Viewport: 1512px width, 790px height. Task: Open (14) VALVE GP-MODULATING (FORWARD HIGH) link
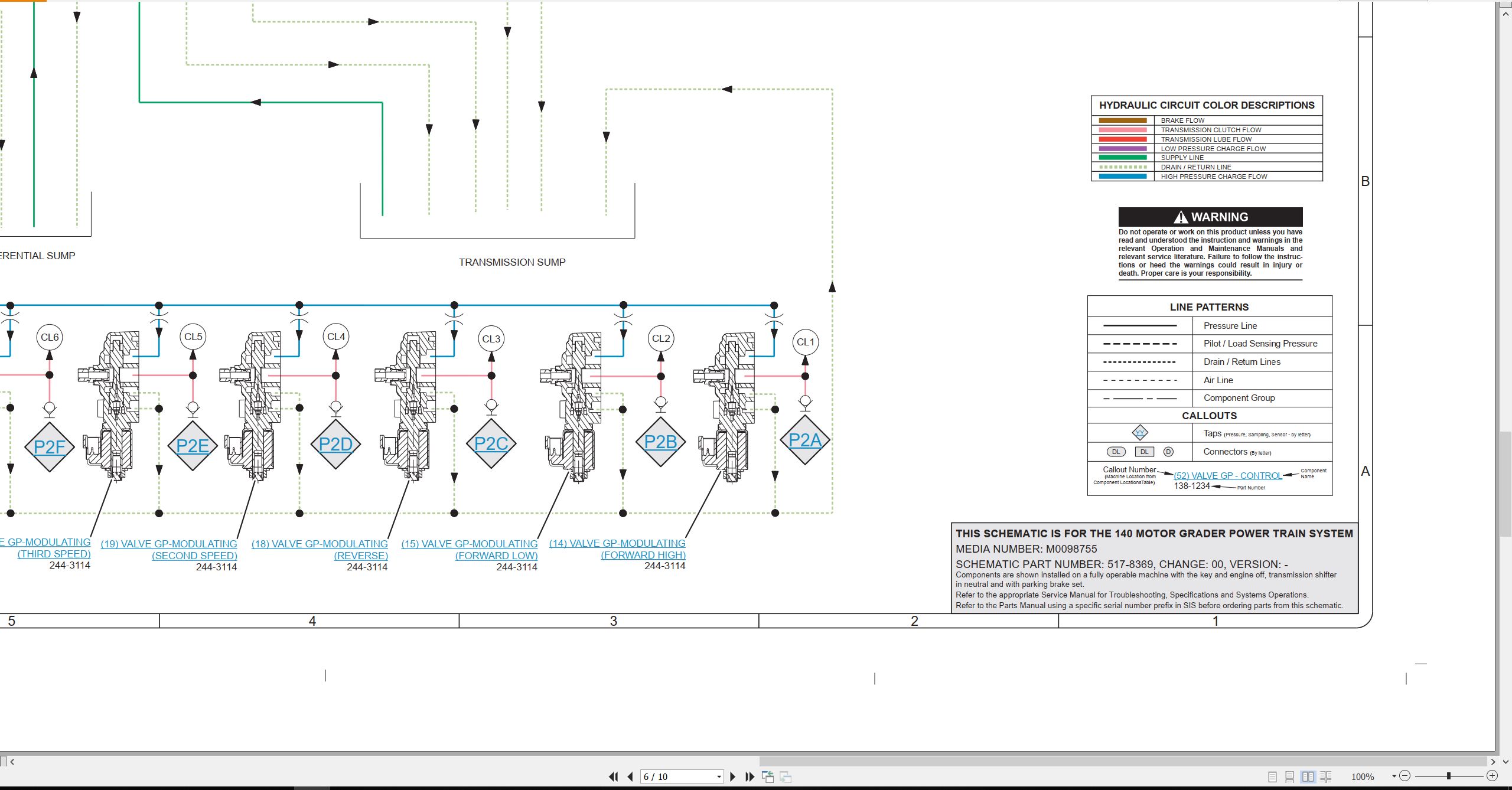pyautogui.click(x=617, y=549)
